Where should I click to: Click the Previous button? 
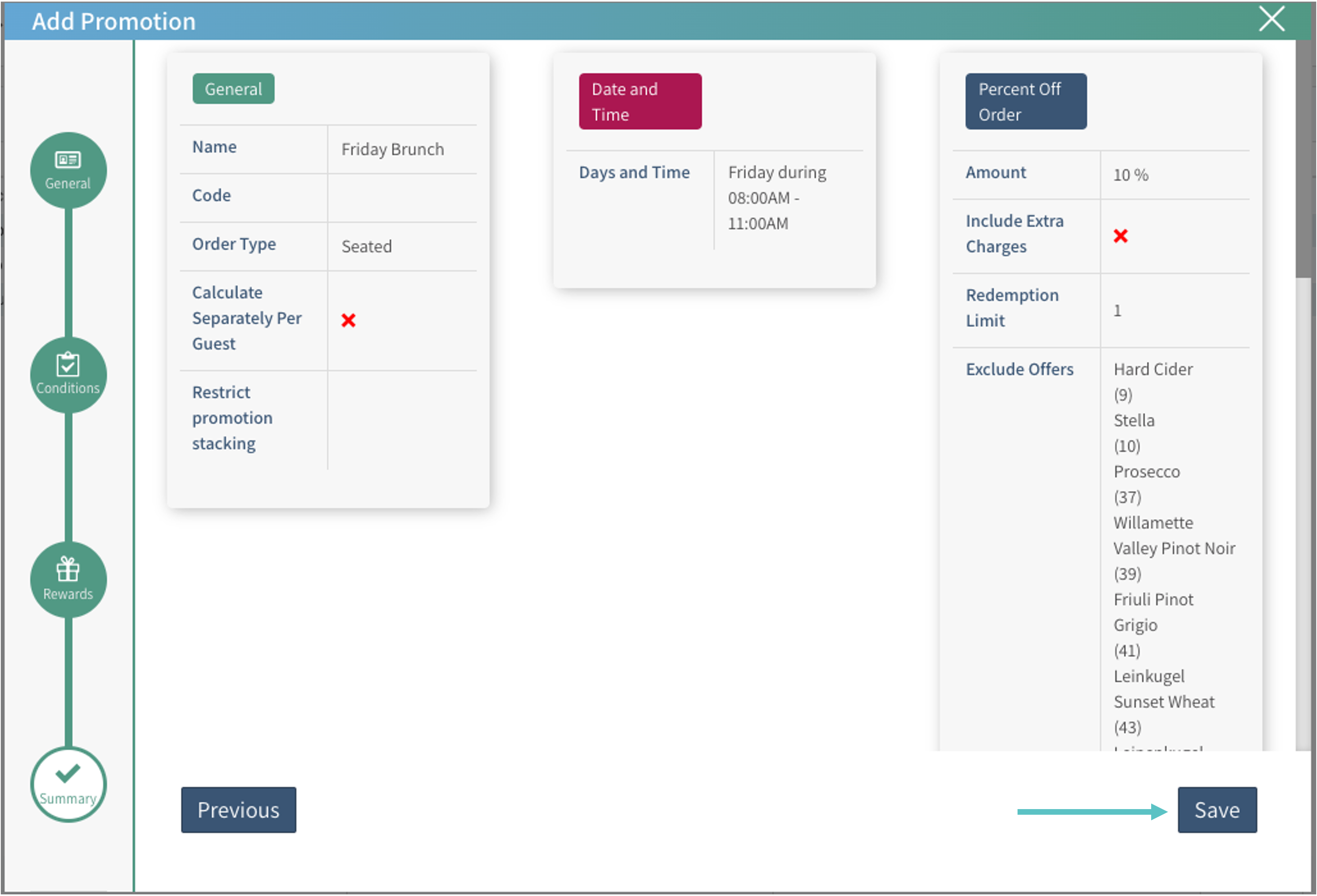(238, 809)
